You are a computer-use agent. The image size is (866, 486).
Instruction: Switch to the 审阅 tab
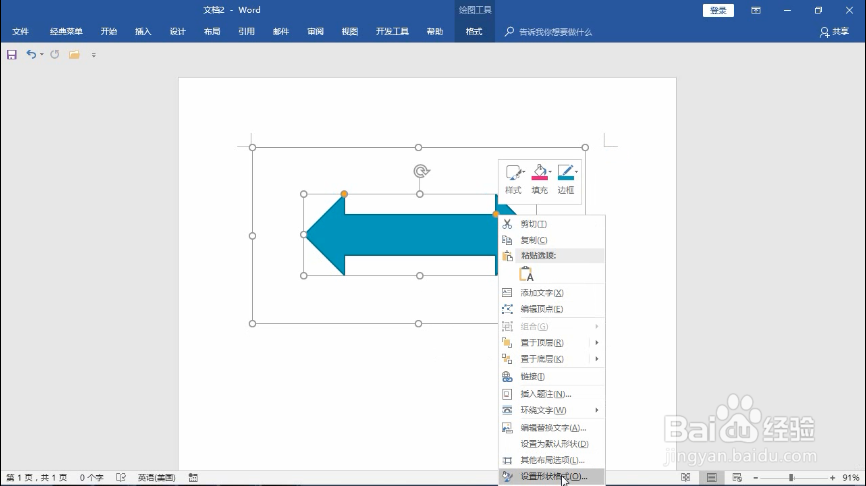[x=315, y=31]
